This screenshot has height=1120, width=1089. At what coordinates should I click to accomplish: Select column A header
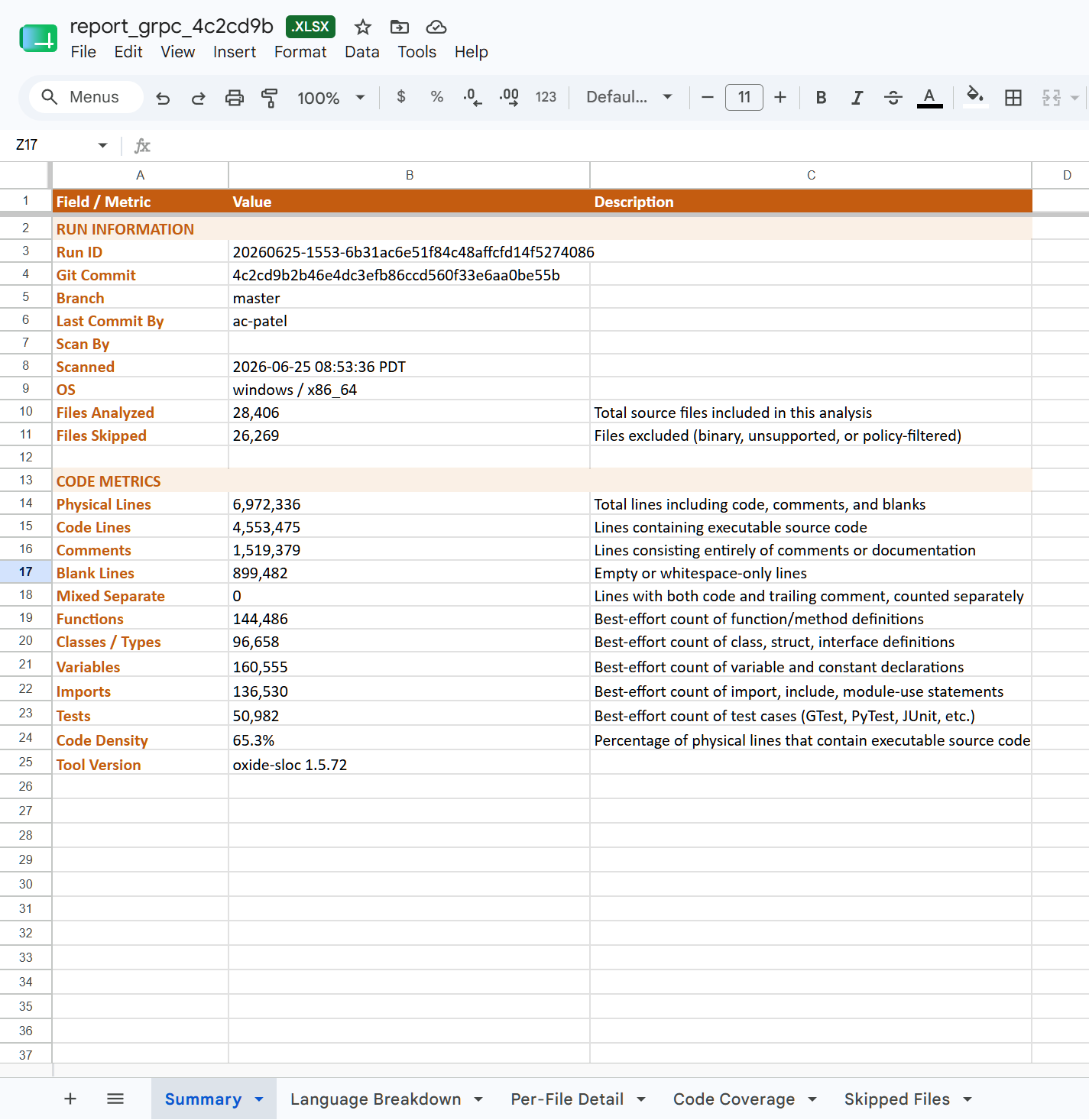tap(141, 175)
